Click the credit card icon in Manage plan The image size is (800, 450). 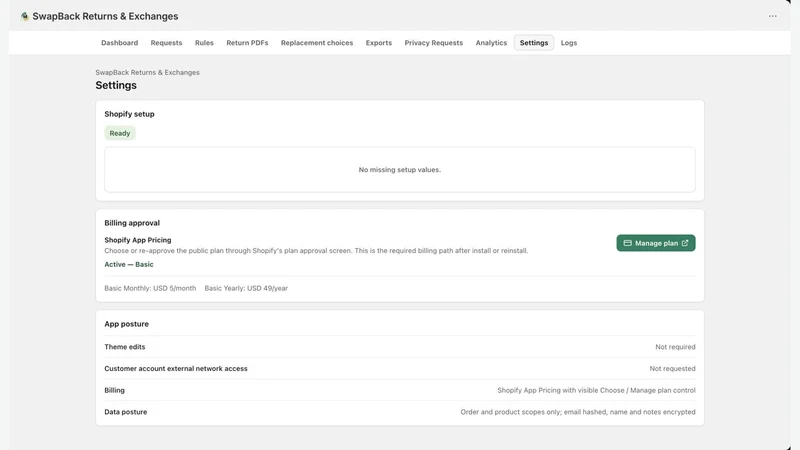coord(627,243)
